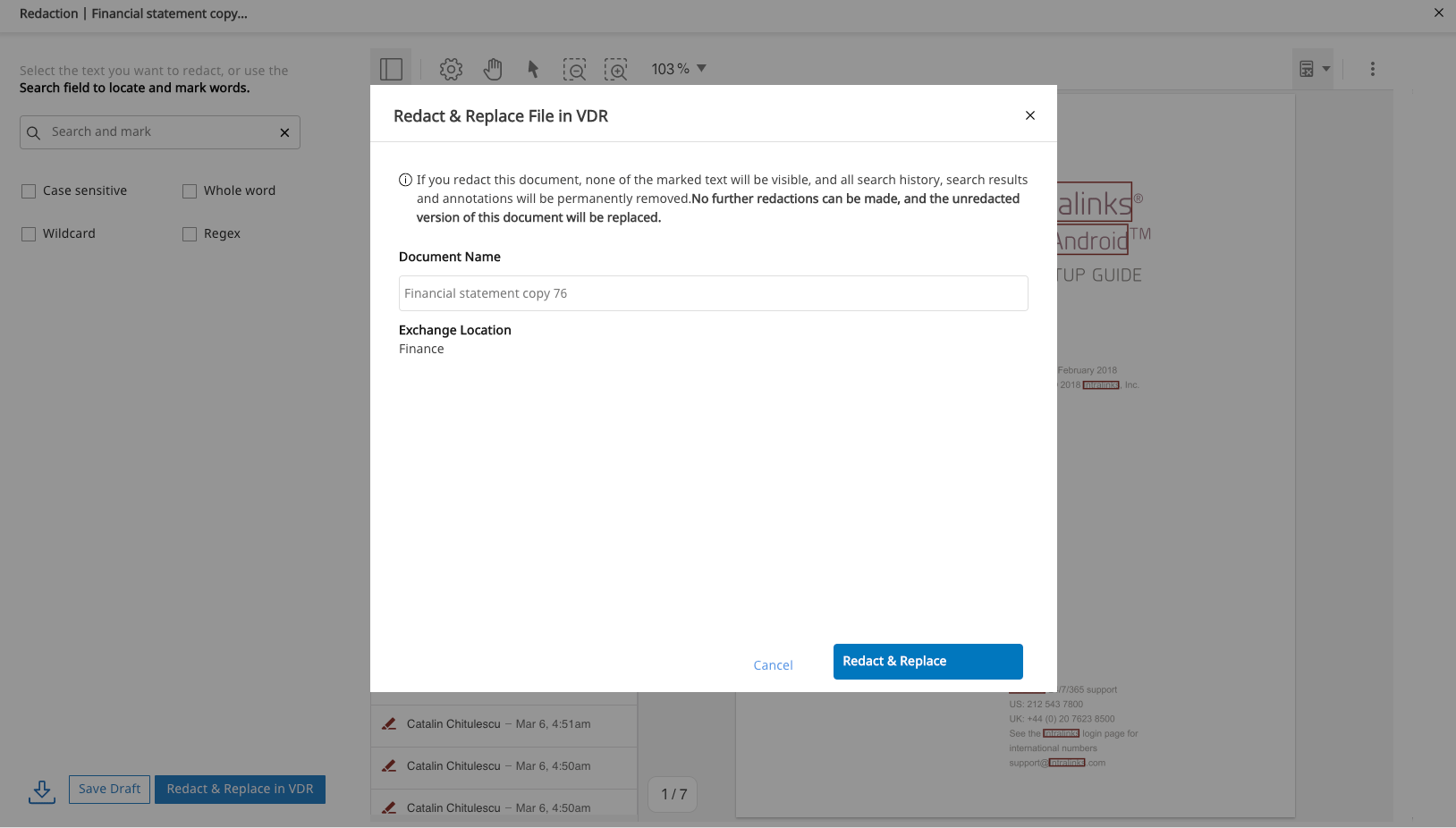Click the Redact & Replace confirm button
The image size is (1456, 828).
(x=927, y=662)
